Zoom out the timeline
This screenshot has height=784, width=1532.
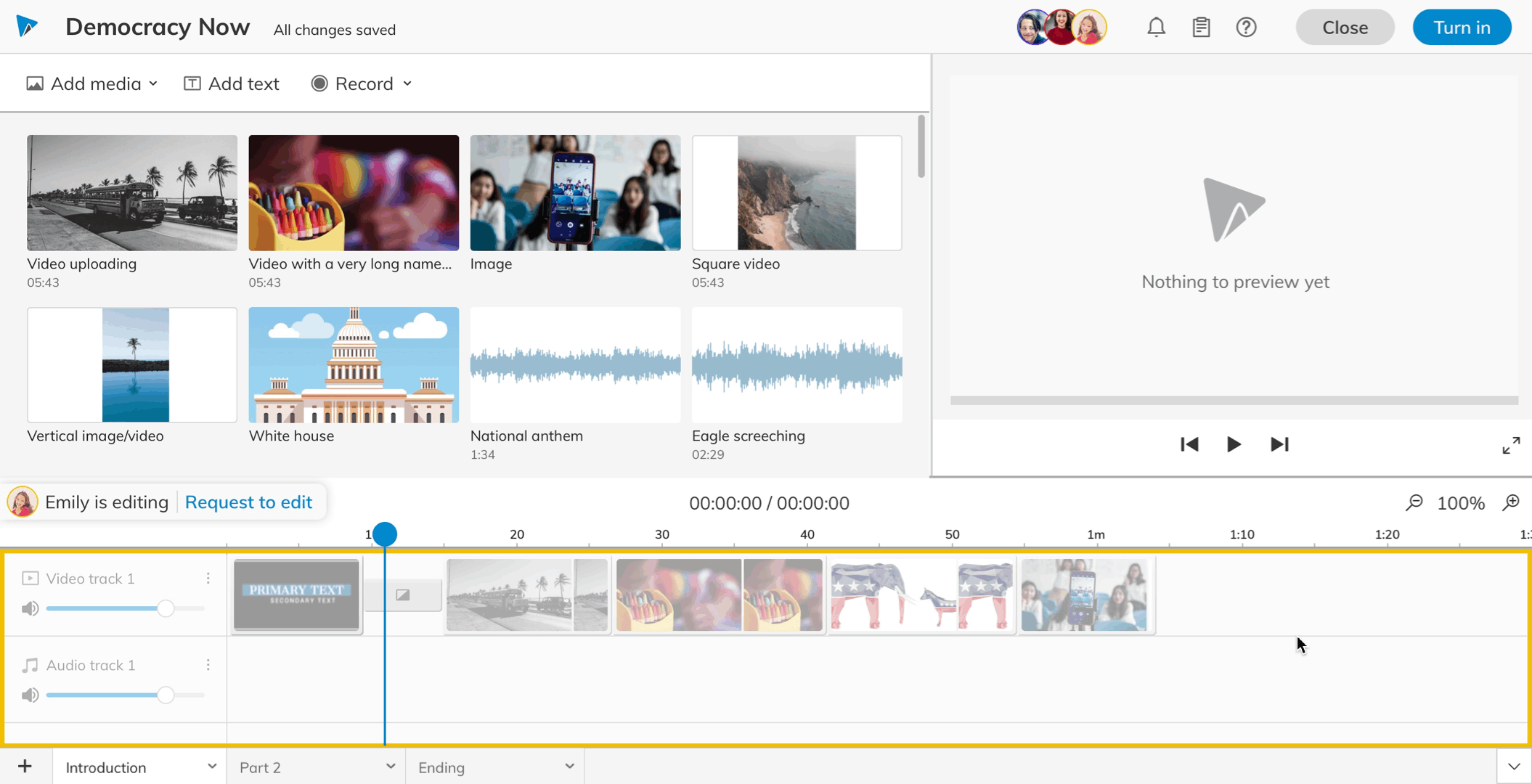click(x=1414, y=502)
